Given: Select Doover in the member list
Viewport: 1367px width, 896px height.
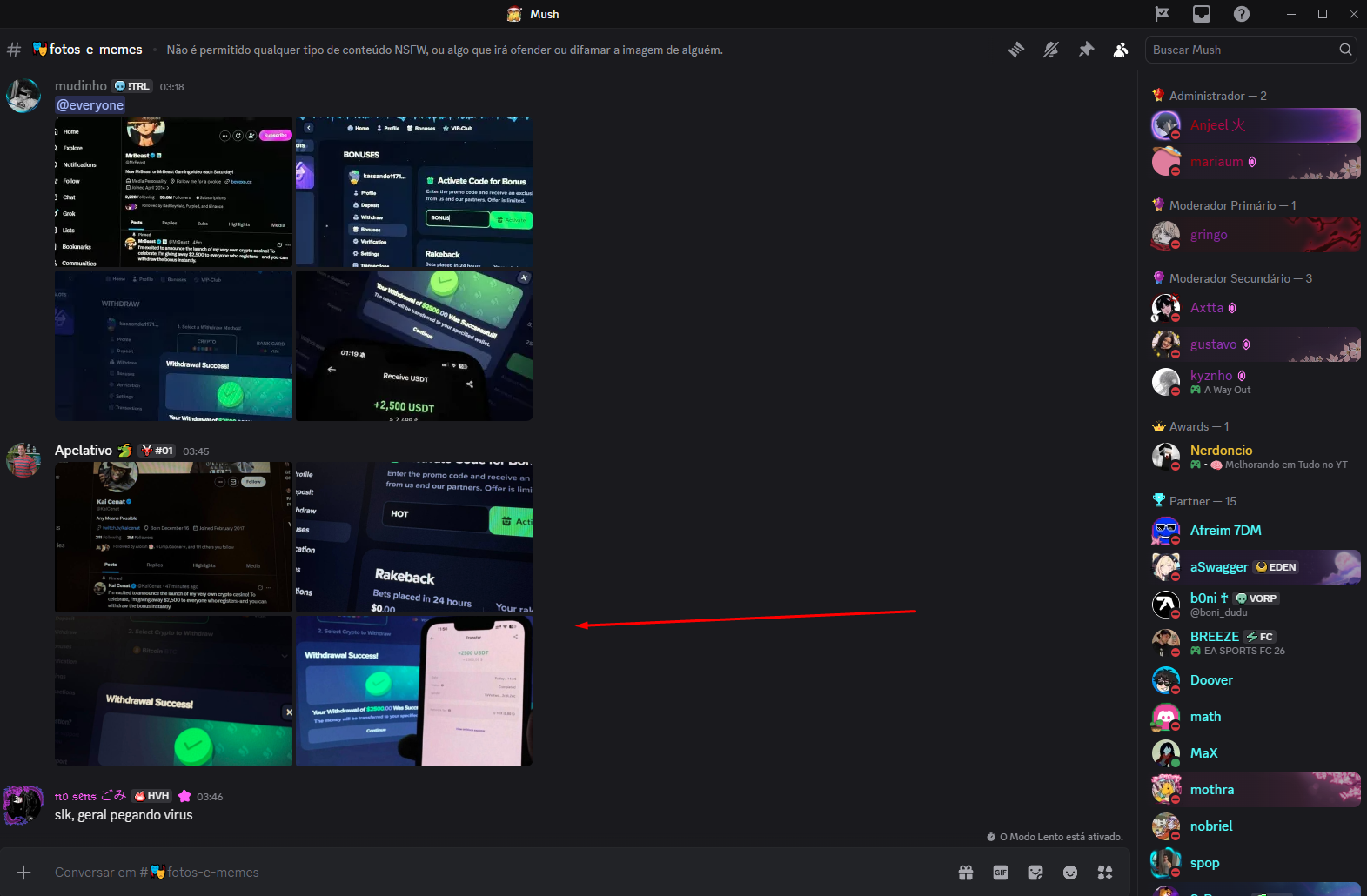Looking at the screenshot, I should pyautogui.click(x=1256, y=680).
